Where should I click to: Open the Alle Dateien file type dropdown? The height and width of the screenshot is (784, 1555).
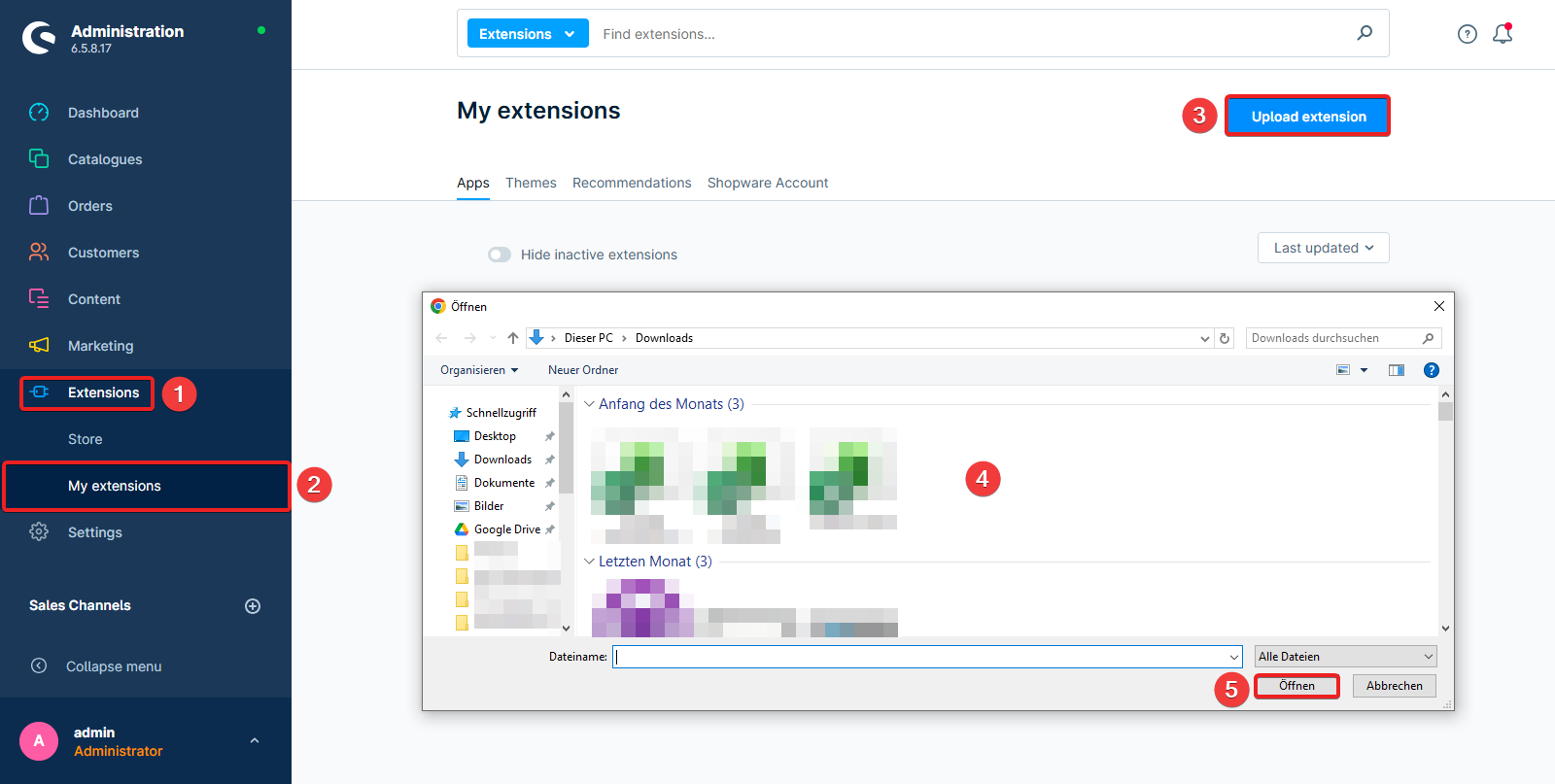click(x=1345, y=657)
